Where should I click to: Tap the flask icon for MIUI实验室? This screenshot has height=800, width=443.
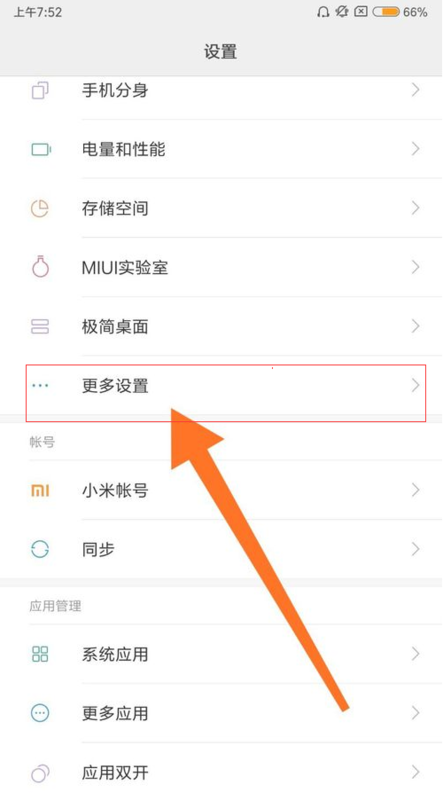tap(40, 266)
